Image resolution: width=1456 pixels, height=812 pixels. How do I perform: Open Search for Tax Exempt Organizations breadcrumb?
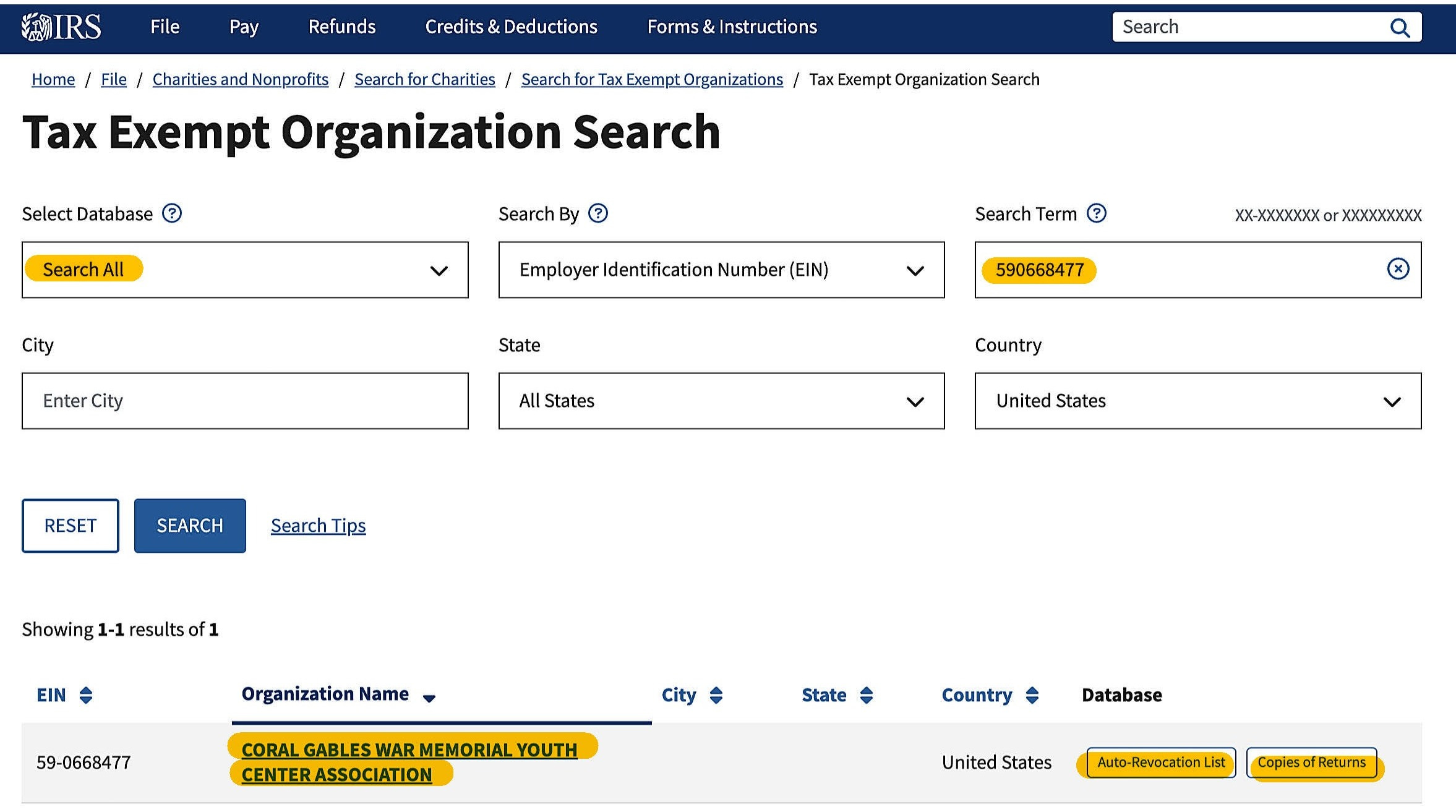click(x=652, y=79)
